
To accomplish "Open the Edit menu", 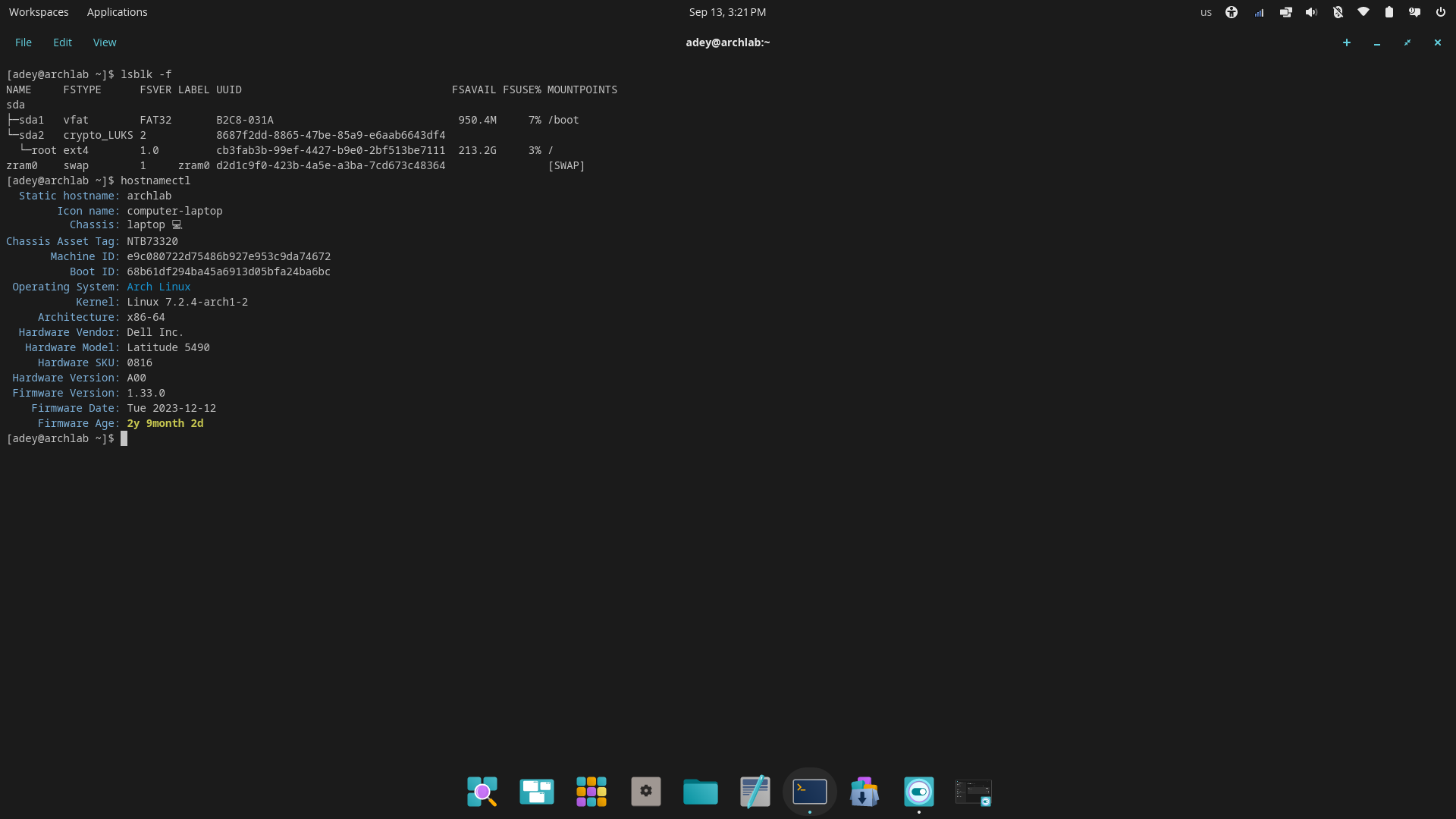I will (62, 42).
